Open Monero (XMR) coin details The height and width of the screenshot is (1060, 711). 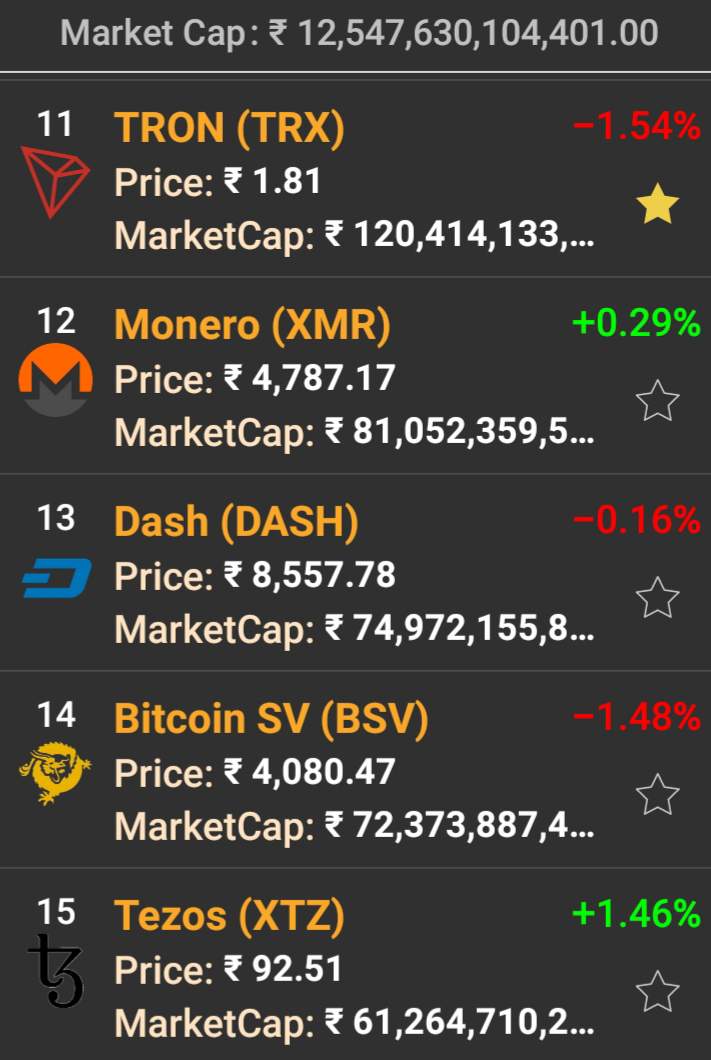pos(252,325)
